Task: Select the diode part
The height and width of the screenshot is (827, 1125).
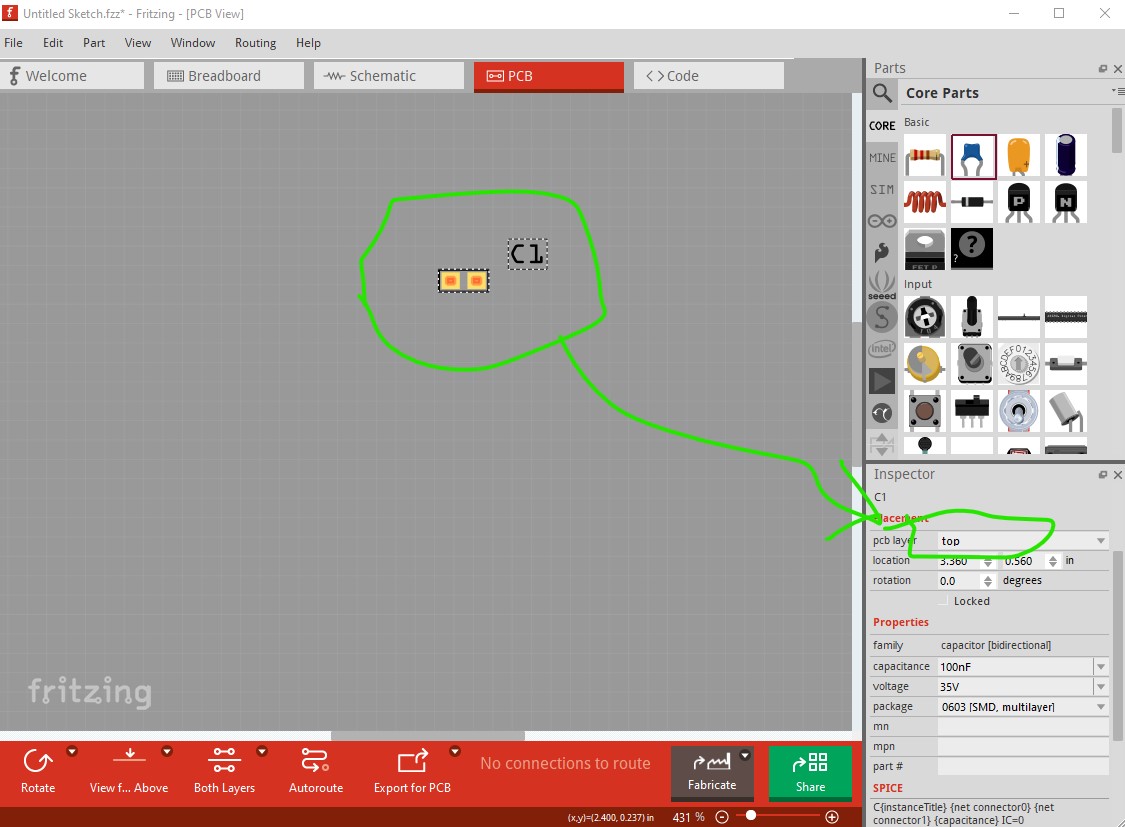Action: tap(972, 202)
